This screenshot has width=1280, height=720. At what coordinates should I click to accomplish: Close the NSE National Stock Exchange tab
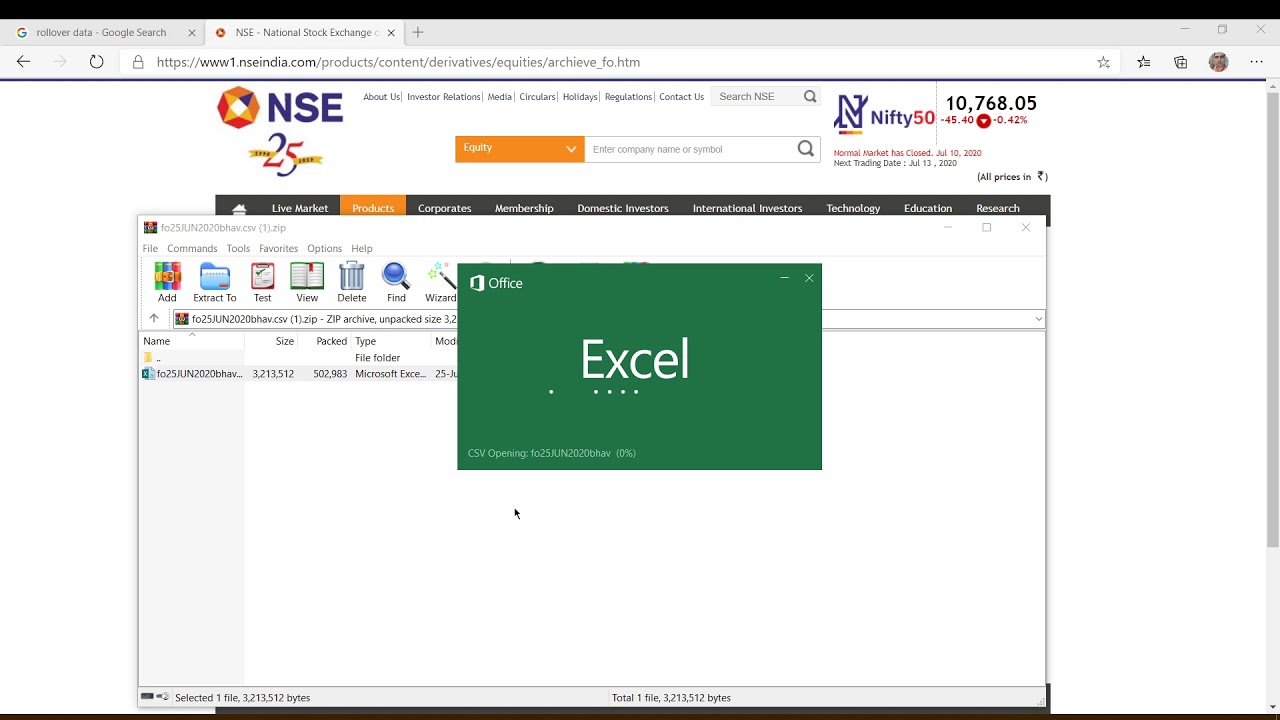pyautogui.click(x=391, y=33)
